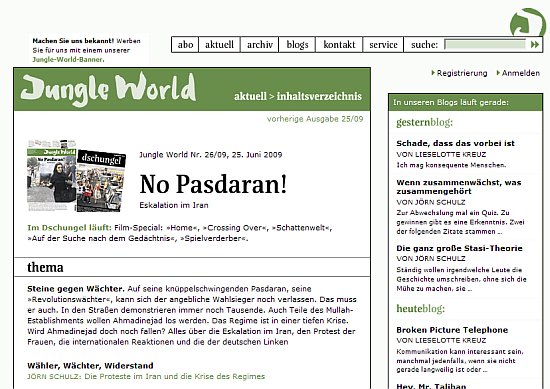Open the service menu item
Image resolution: width=550 pixels, height=389 pixels.
[x=383, y=45]
